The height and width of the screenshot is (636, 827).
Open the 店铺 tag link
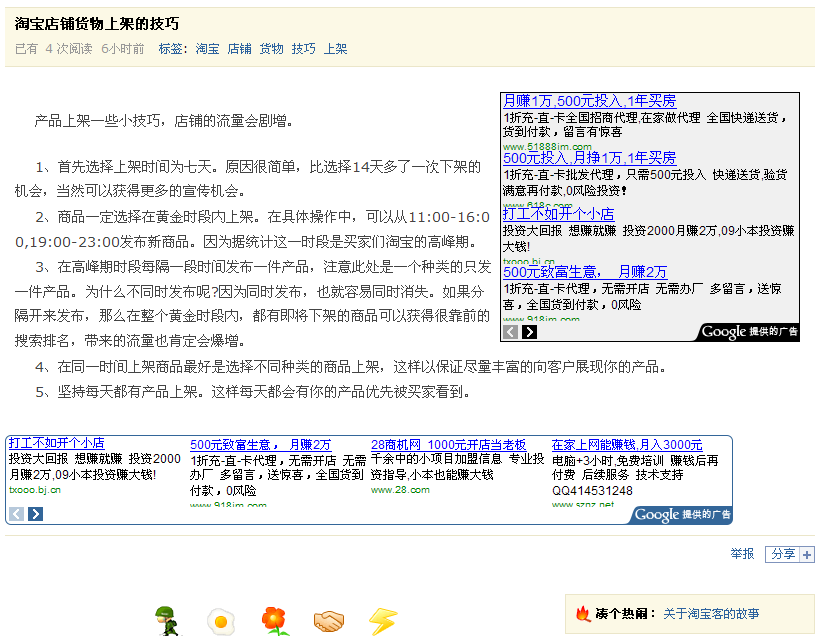pyautogui.click(x=239, y=49)
